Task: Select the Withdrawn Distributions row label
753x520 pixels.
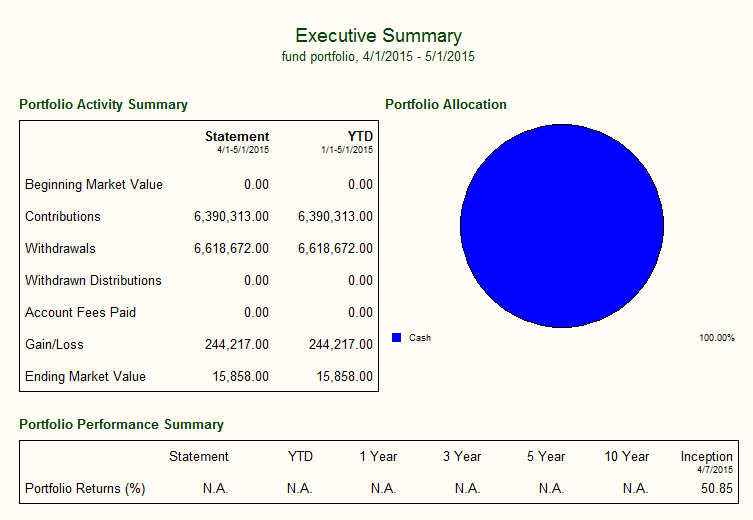Action: 93,281
